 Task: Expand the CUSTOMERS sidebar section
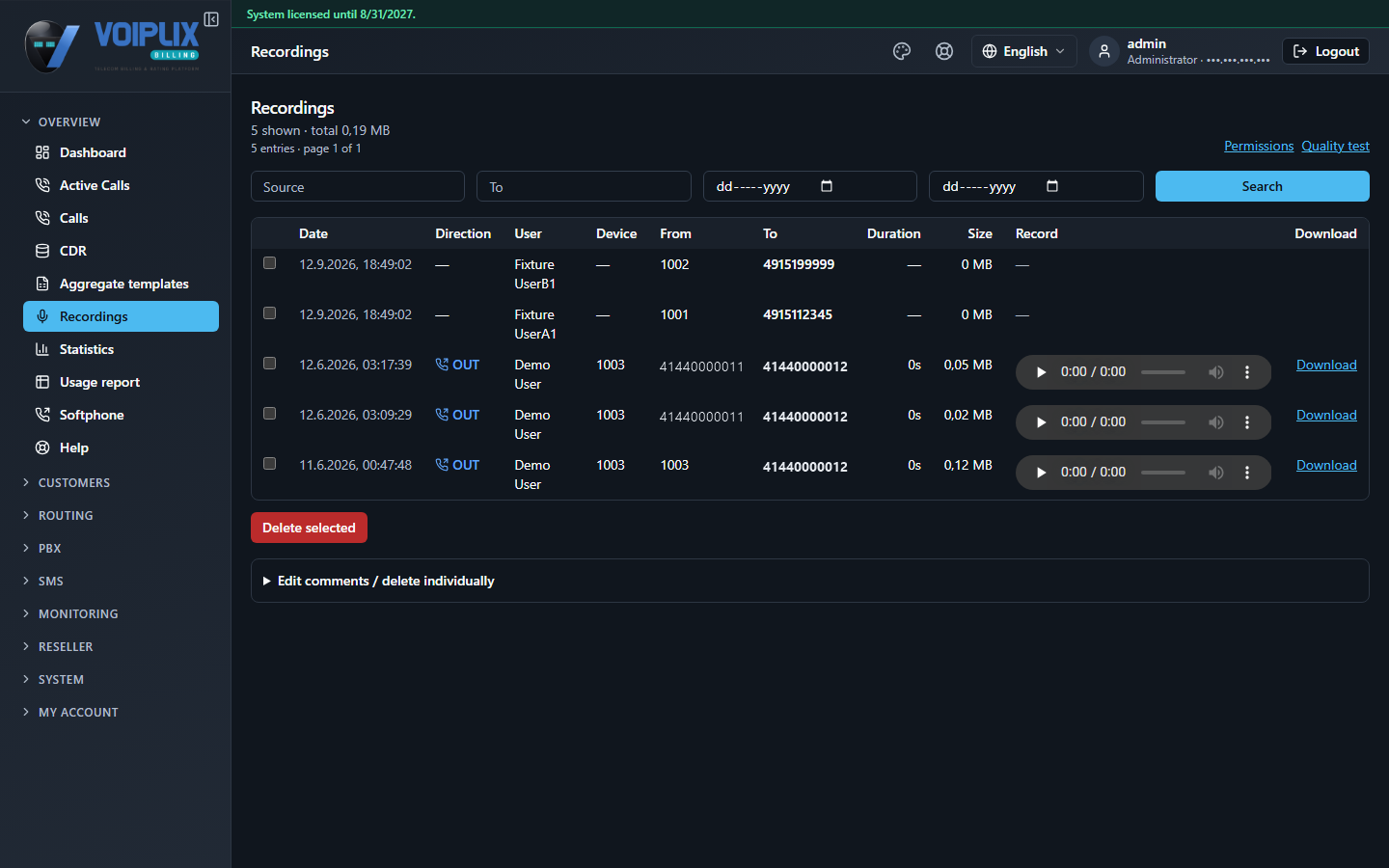[x=66, y=482]
